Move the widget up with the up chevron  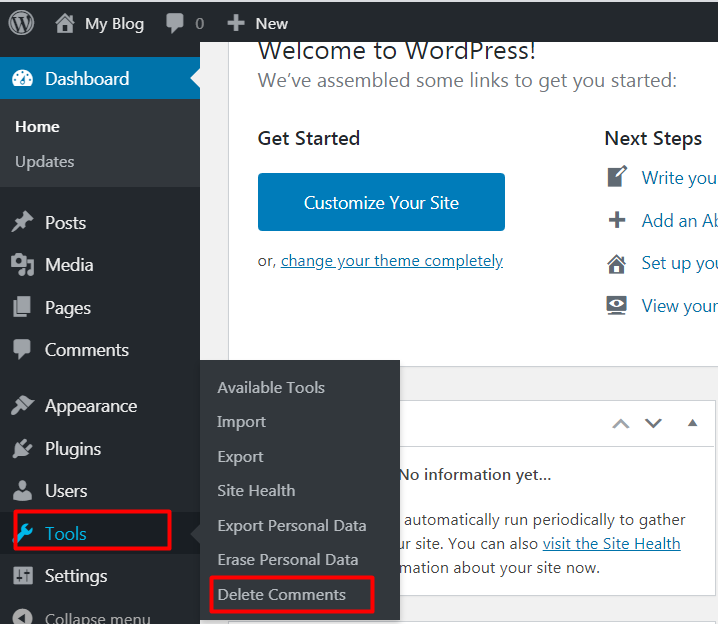[x=621, y=423]
